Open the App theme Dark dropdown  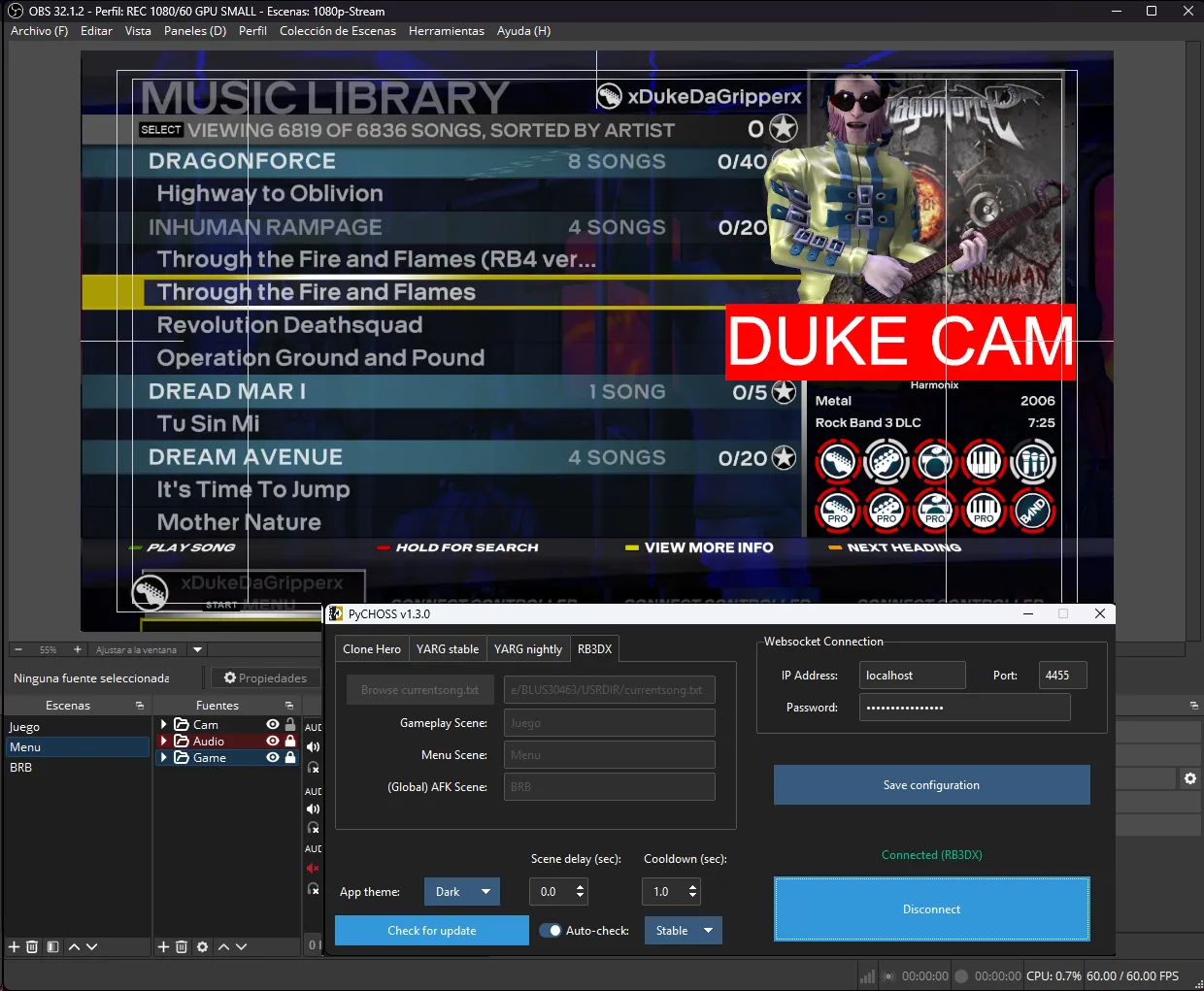(x=462, y=891)
